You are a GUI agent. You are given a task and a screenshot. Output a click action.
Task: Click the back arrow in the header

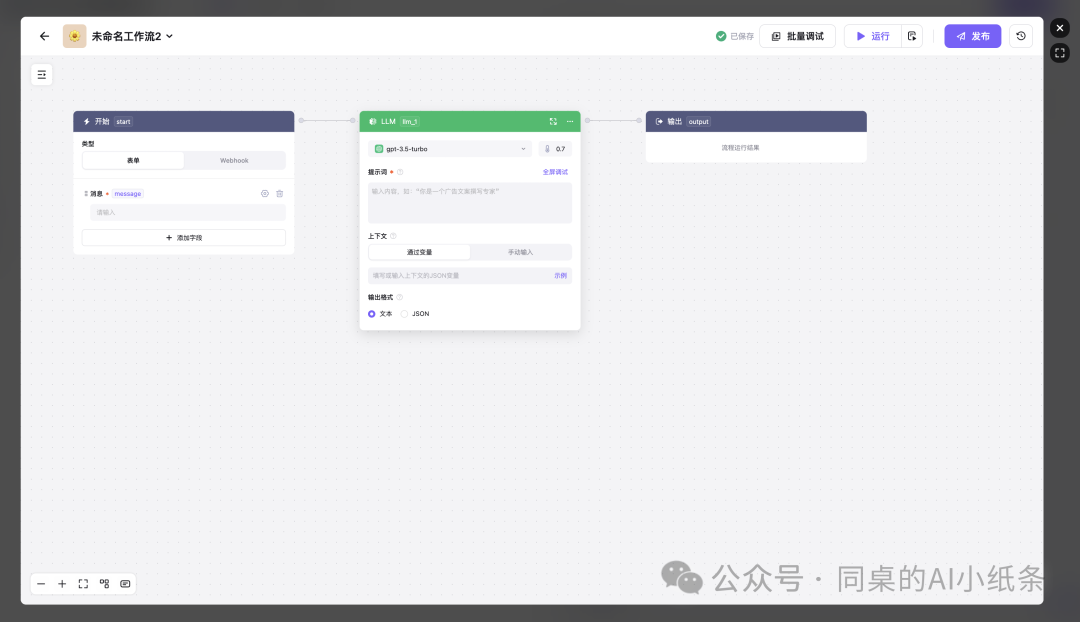click(44, 36)
